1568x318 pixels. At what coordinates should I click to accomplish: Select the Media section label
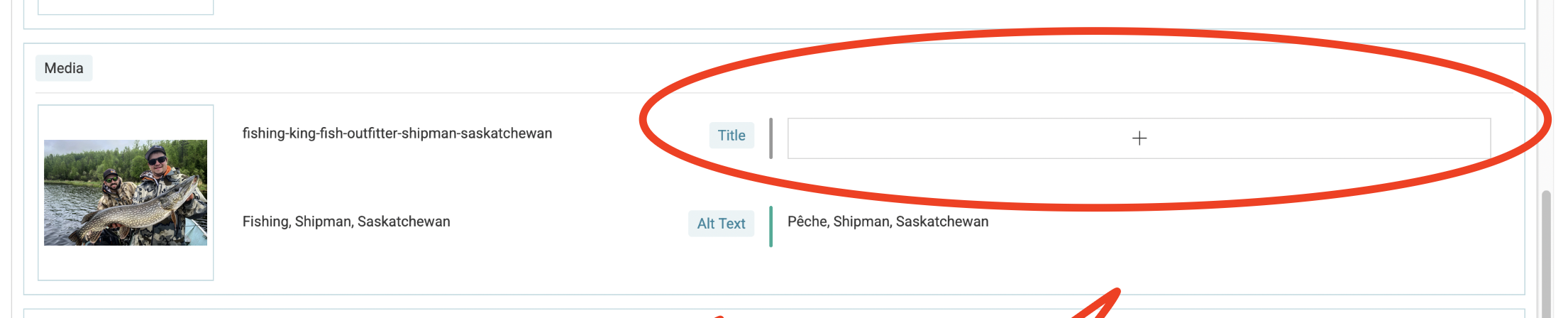coord(64,68)
